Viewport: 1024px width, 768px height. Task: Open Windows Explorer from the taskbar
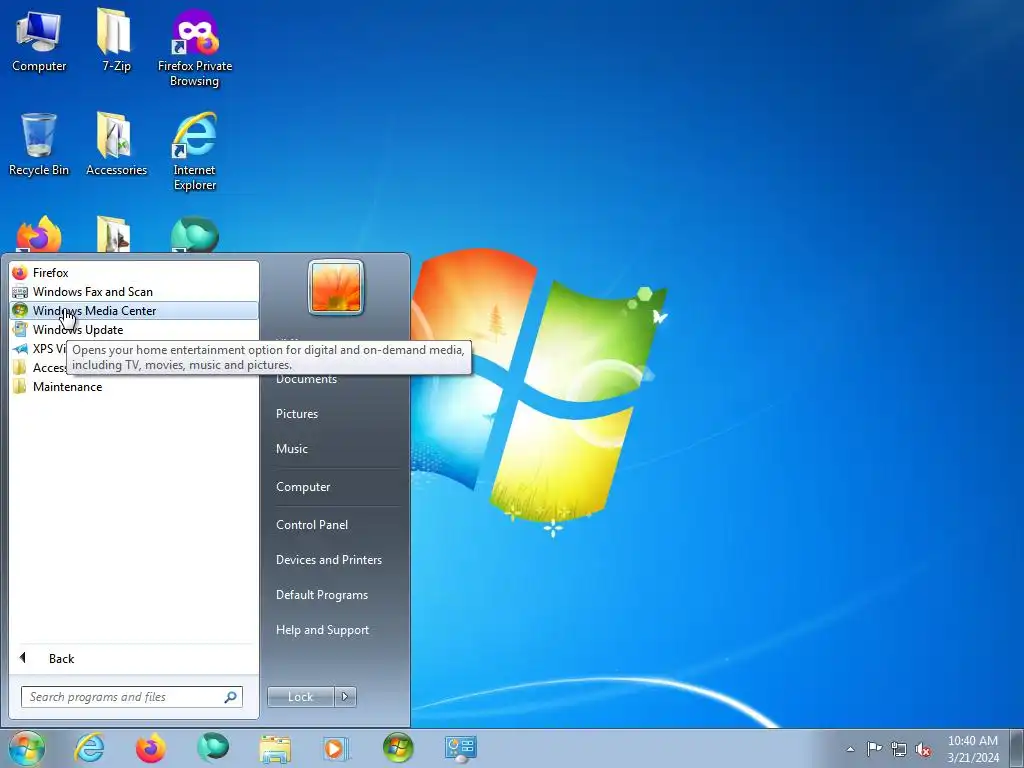click(275, 748)
